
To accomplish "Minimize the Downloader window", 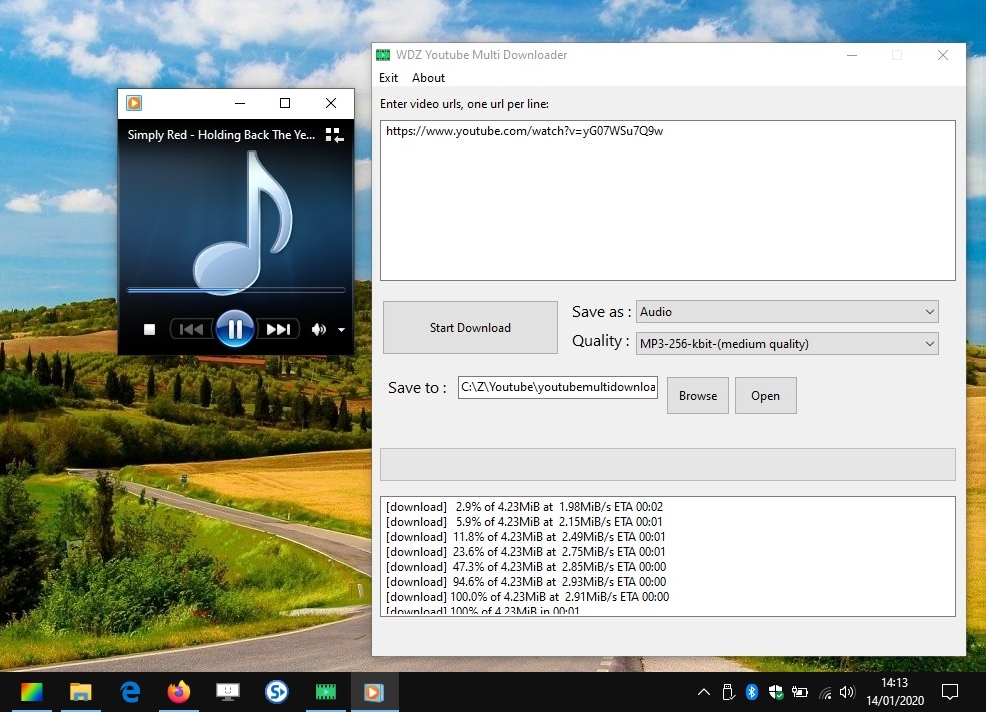I will 852,55.
